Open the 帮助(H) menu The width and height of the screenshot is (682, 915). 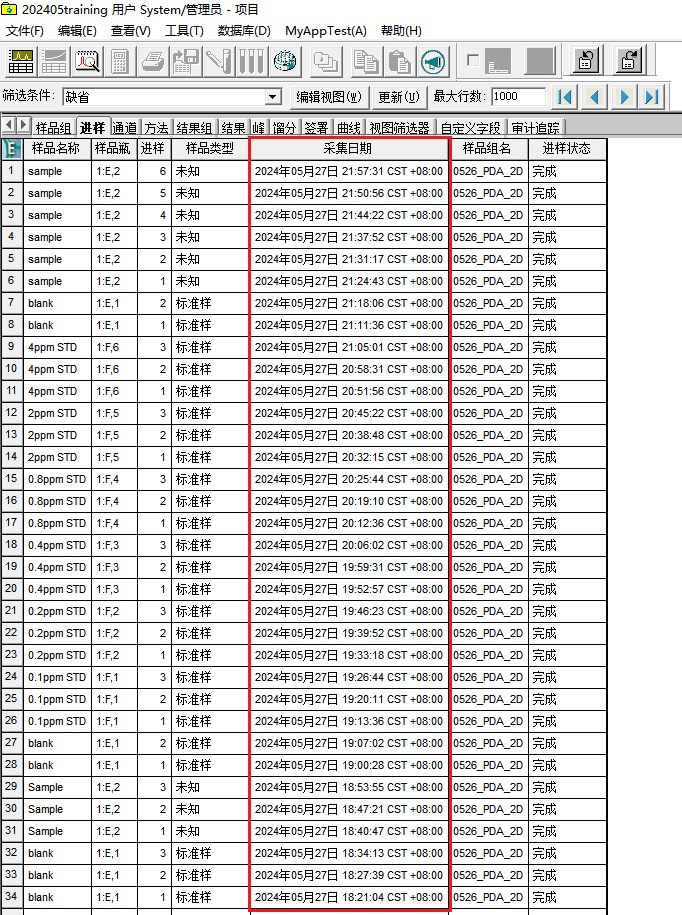(401, 31)
